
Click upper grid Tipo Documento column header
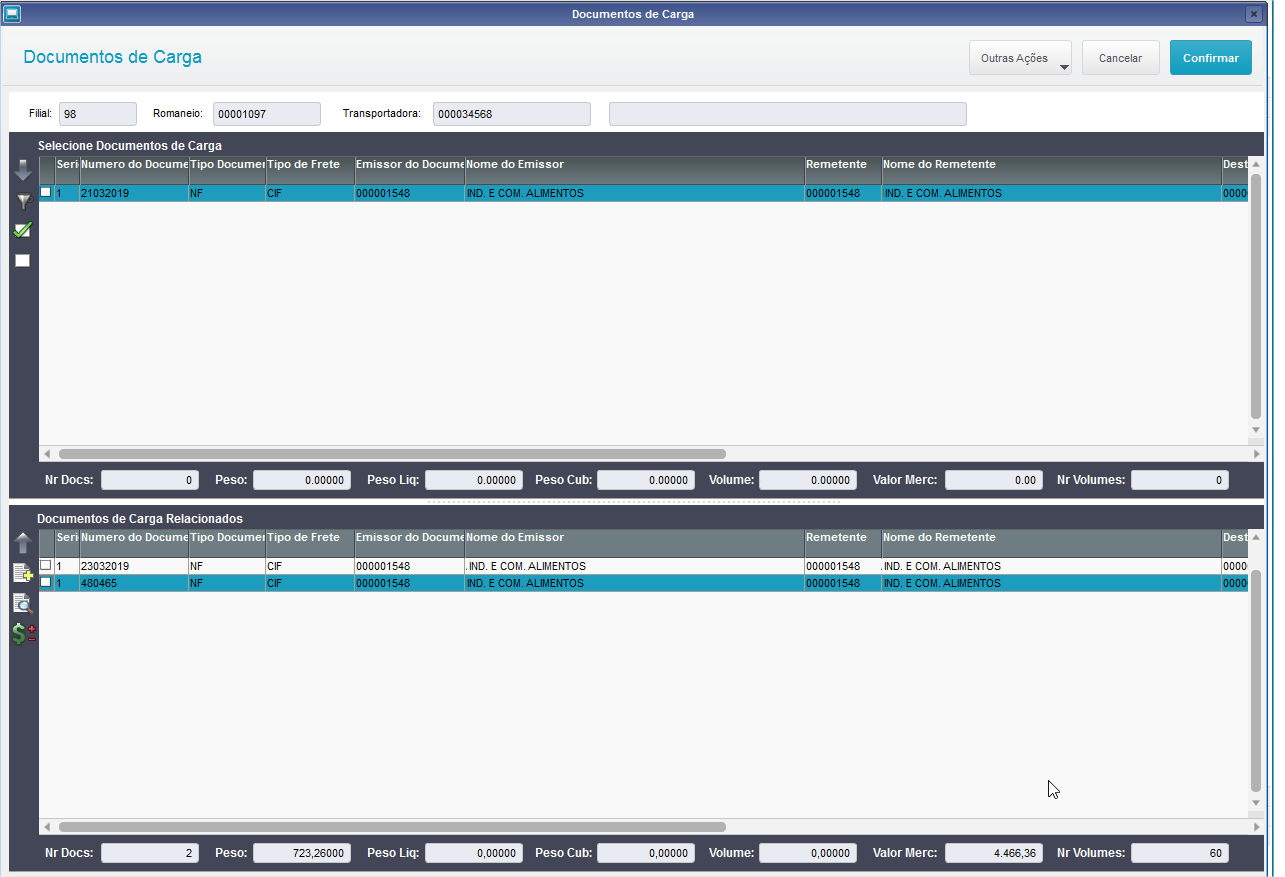227,170
